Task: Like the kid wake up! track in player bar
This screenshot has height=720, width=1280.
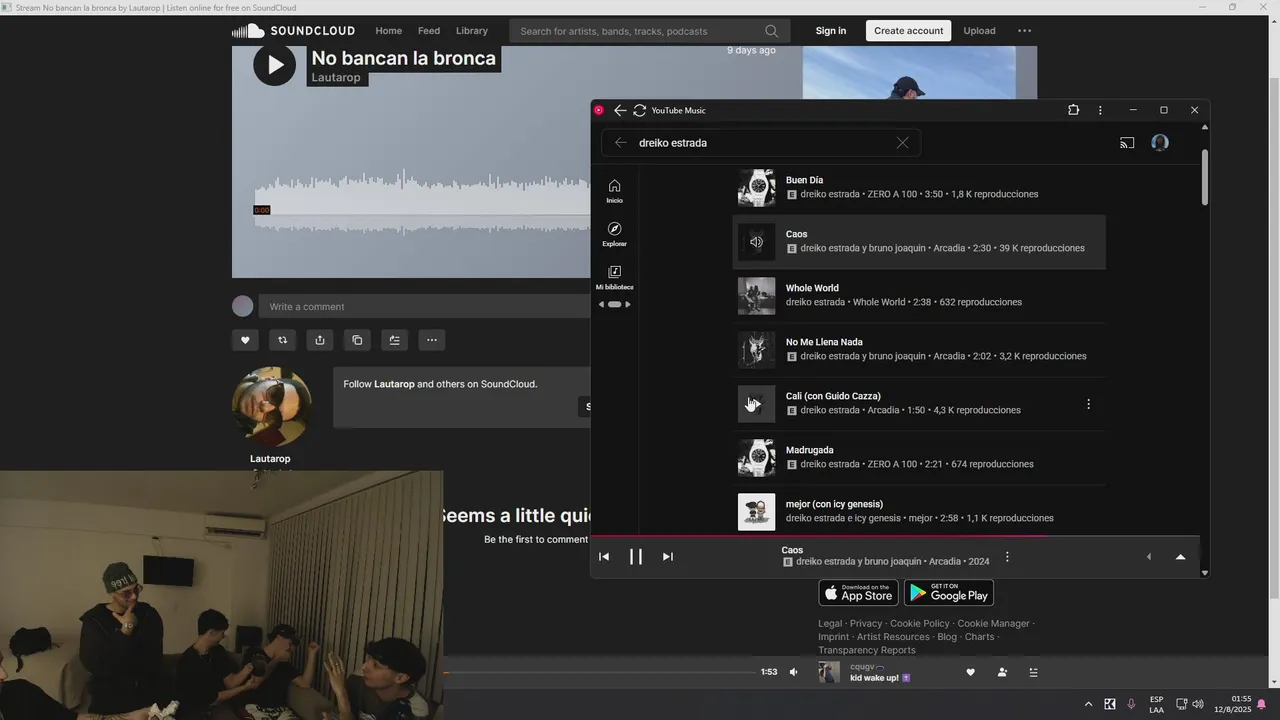Action: (x=970, y=672)
